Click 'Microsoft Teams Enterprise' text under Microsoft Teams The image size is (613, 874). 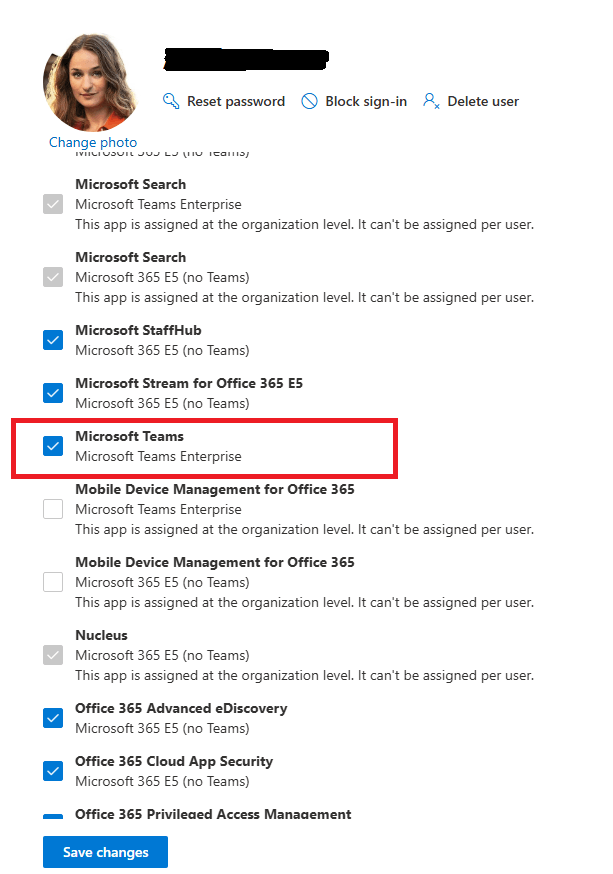(158, 457)
